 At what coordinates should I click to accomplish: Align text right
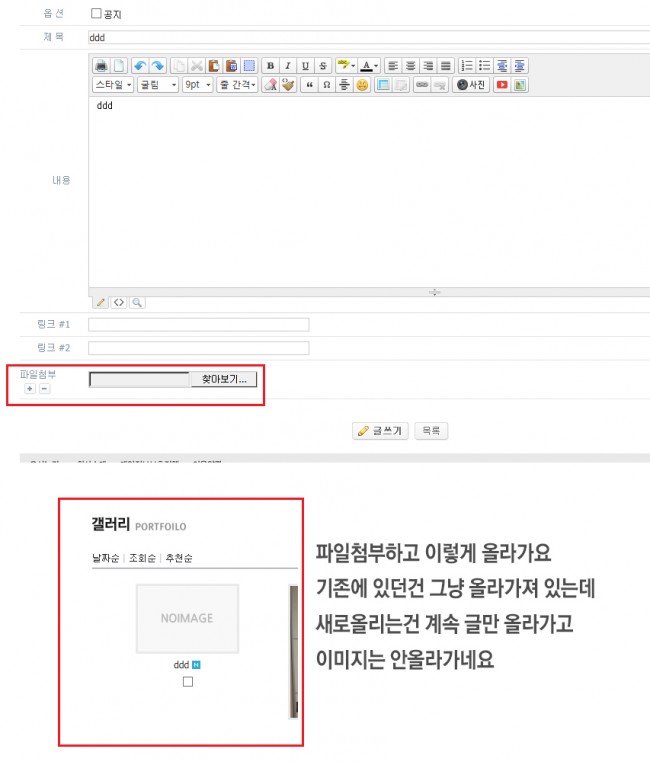(428, 66)
